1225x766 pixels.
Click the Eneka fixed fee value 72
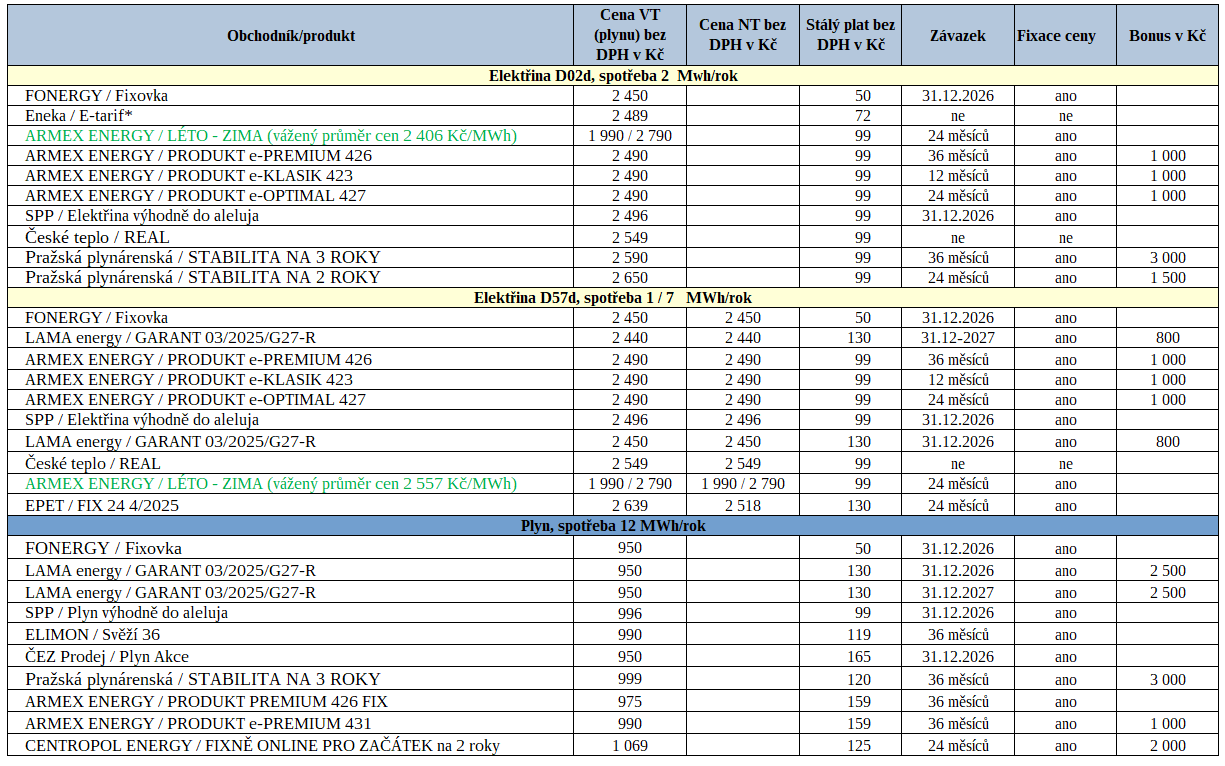(863, 116)
